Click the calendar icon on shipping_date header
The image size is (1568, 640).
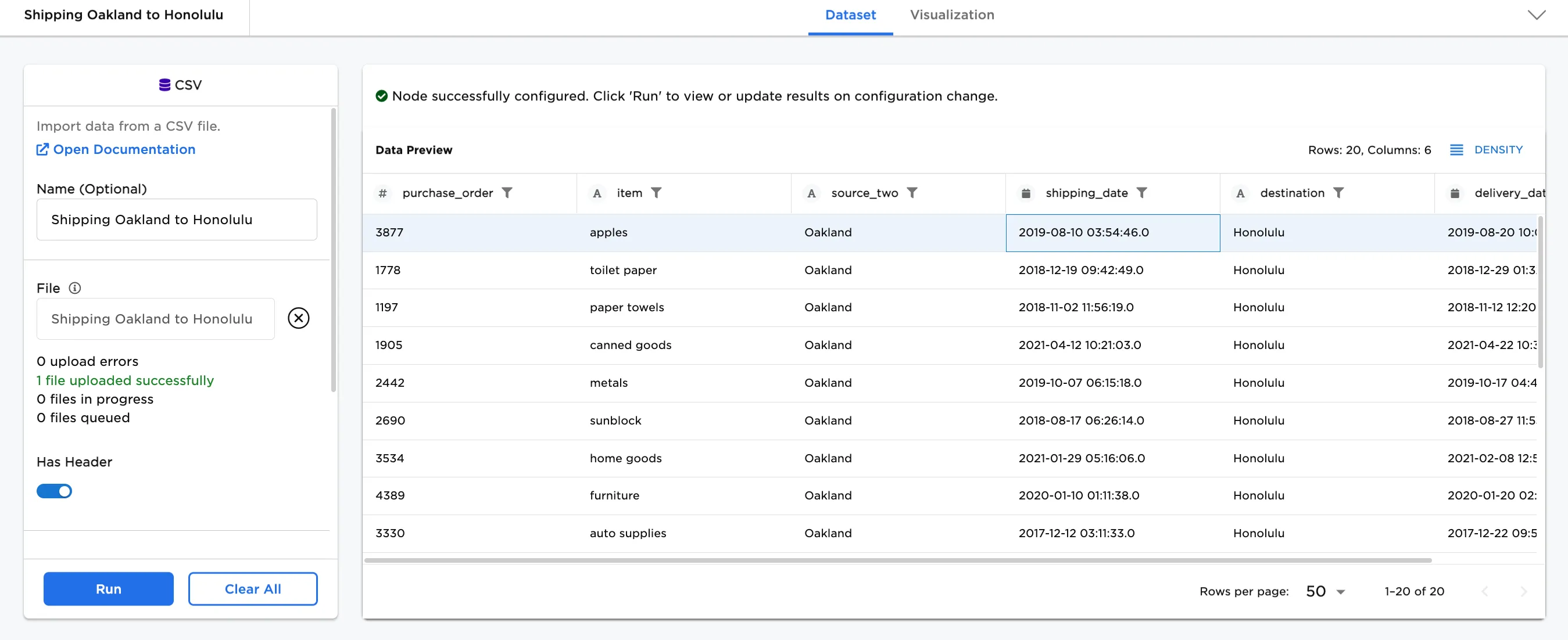1026,193
